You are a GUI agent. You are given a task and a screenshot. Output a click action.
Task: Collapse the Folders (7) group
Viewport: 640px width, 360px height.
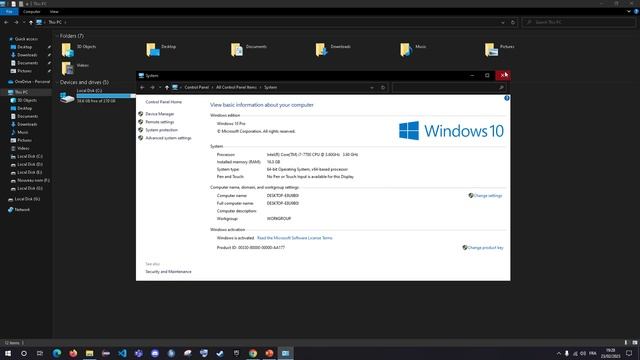(x=57, y=36)
